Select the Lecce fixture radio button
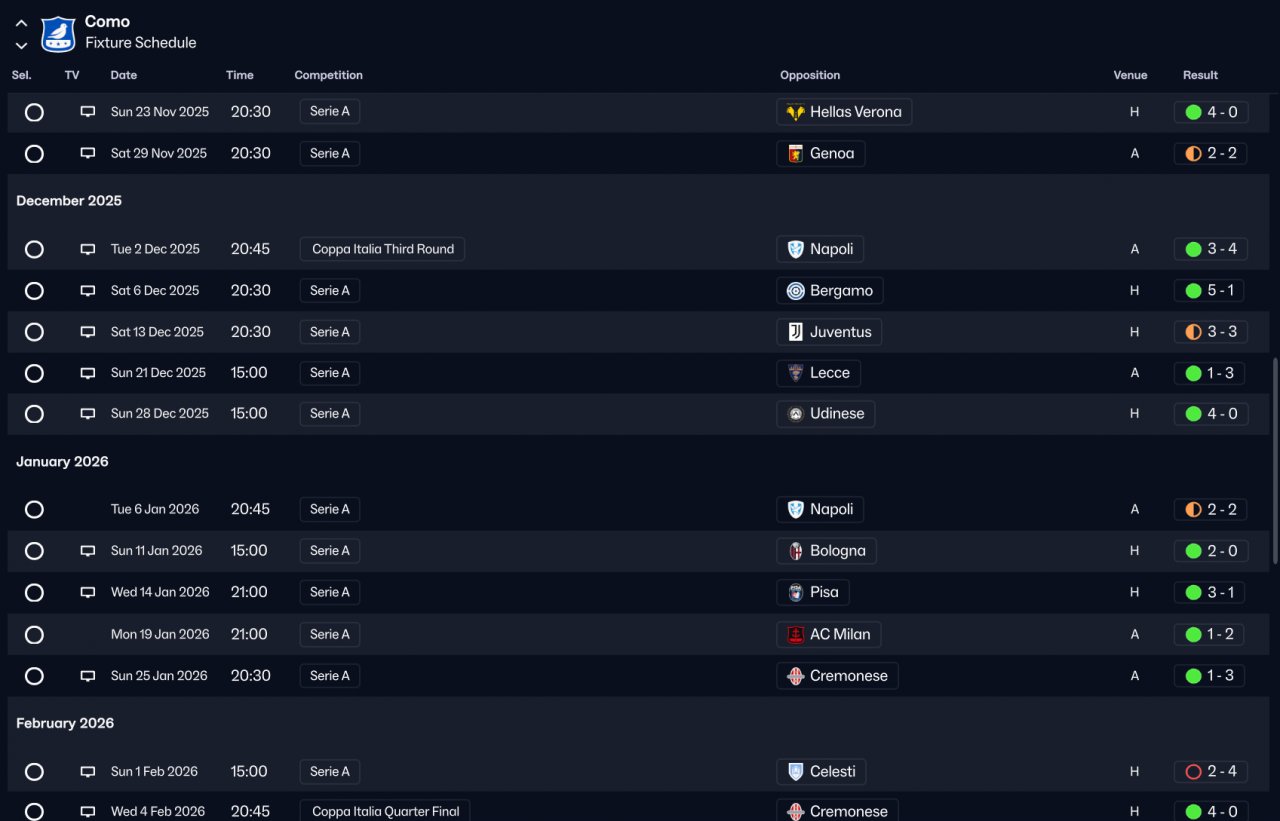 tap(34, 373)
